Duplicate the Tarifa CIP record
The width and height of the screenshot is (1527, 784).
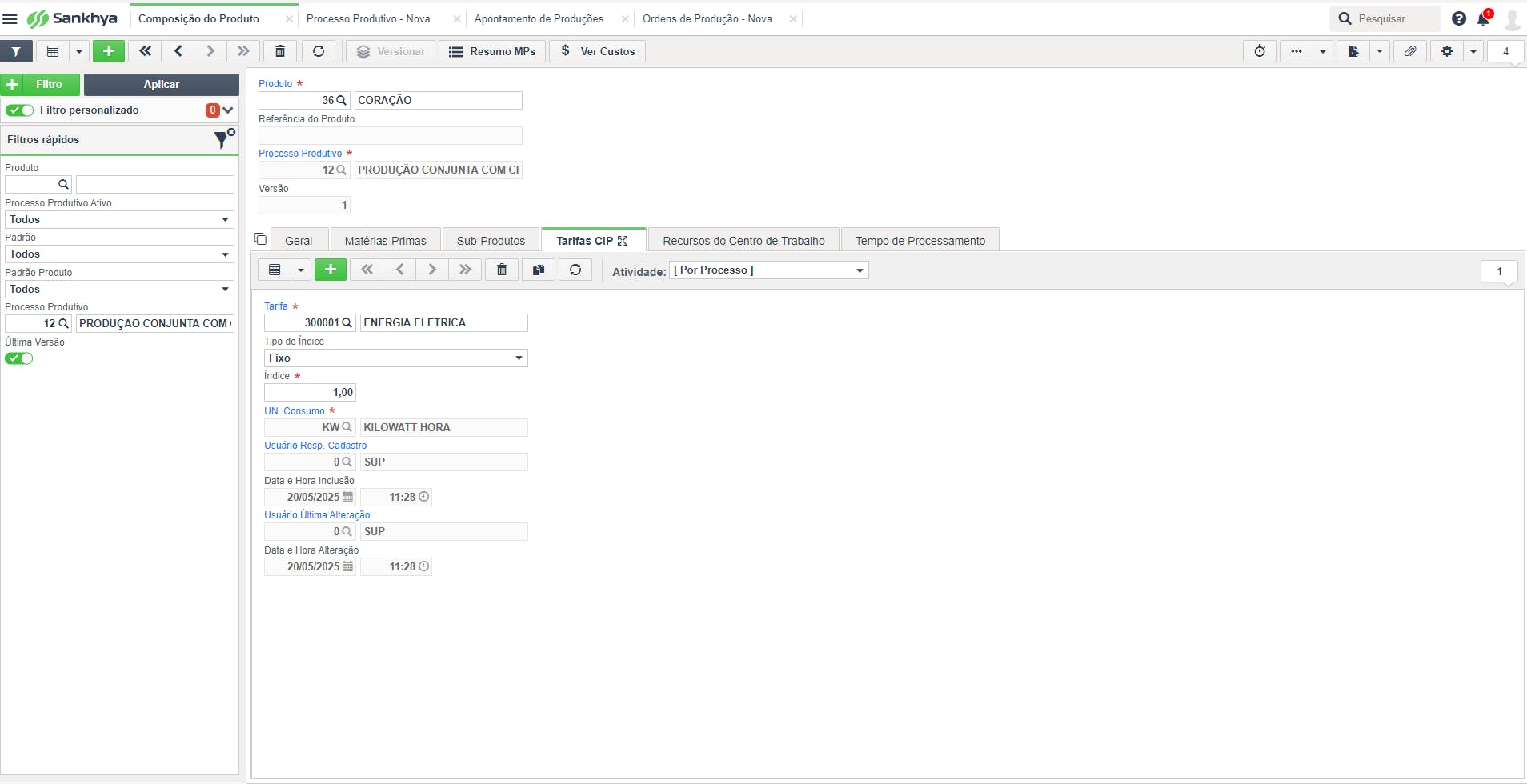pos(539,270)
